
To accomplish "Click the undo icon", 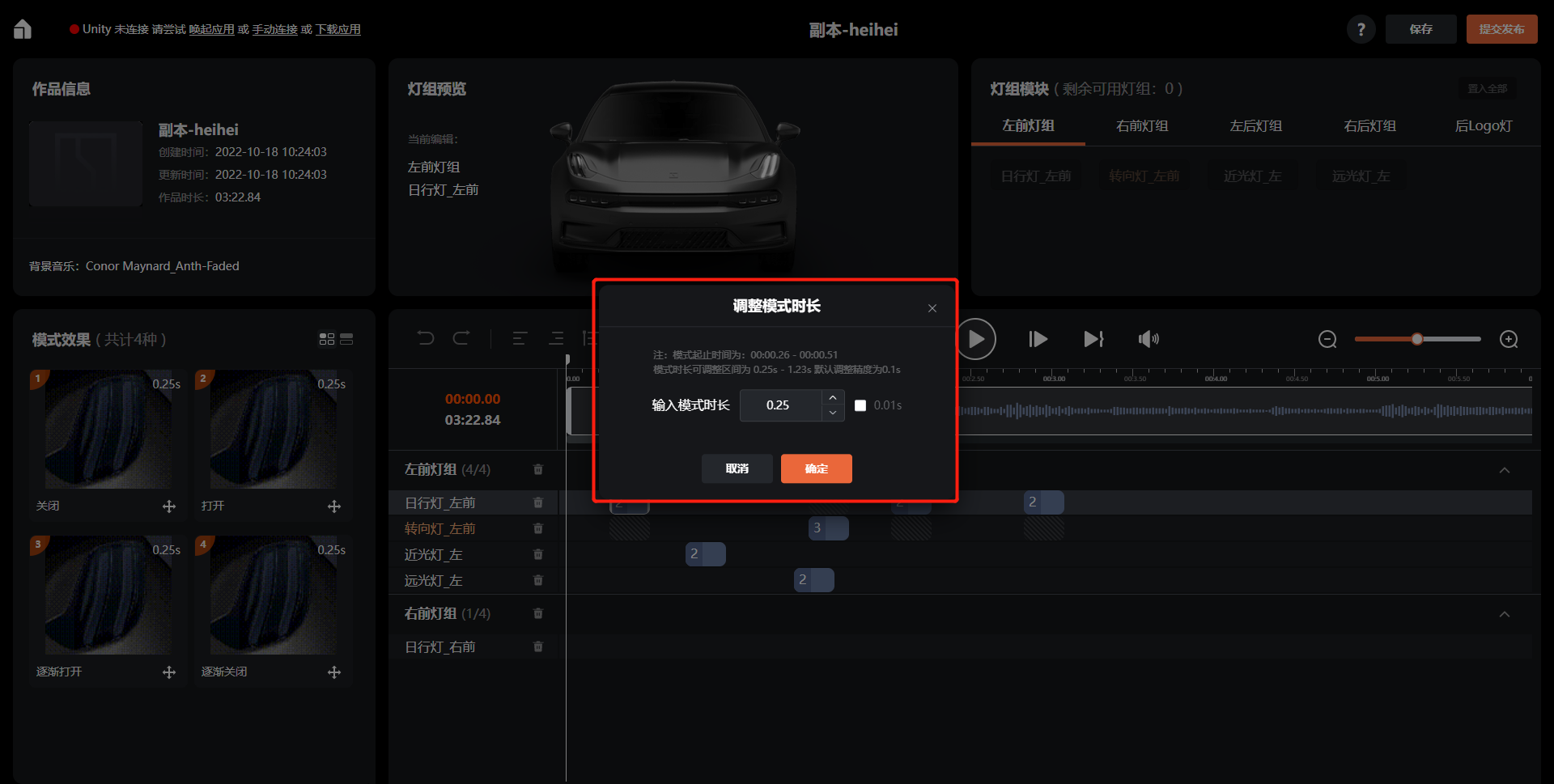I will 426,338.
